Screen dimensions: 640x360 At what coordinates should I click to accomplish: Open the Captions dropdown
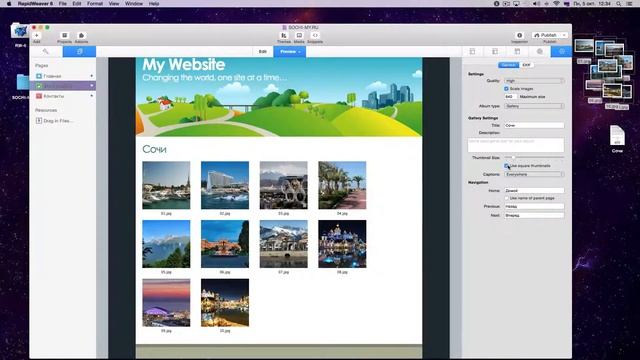coord(534,174)
